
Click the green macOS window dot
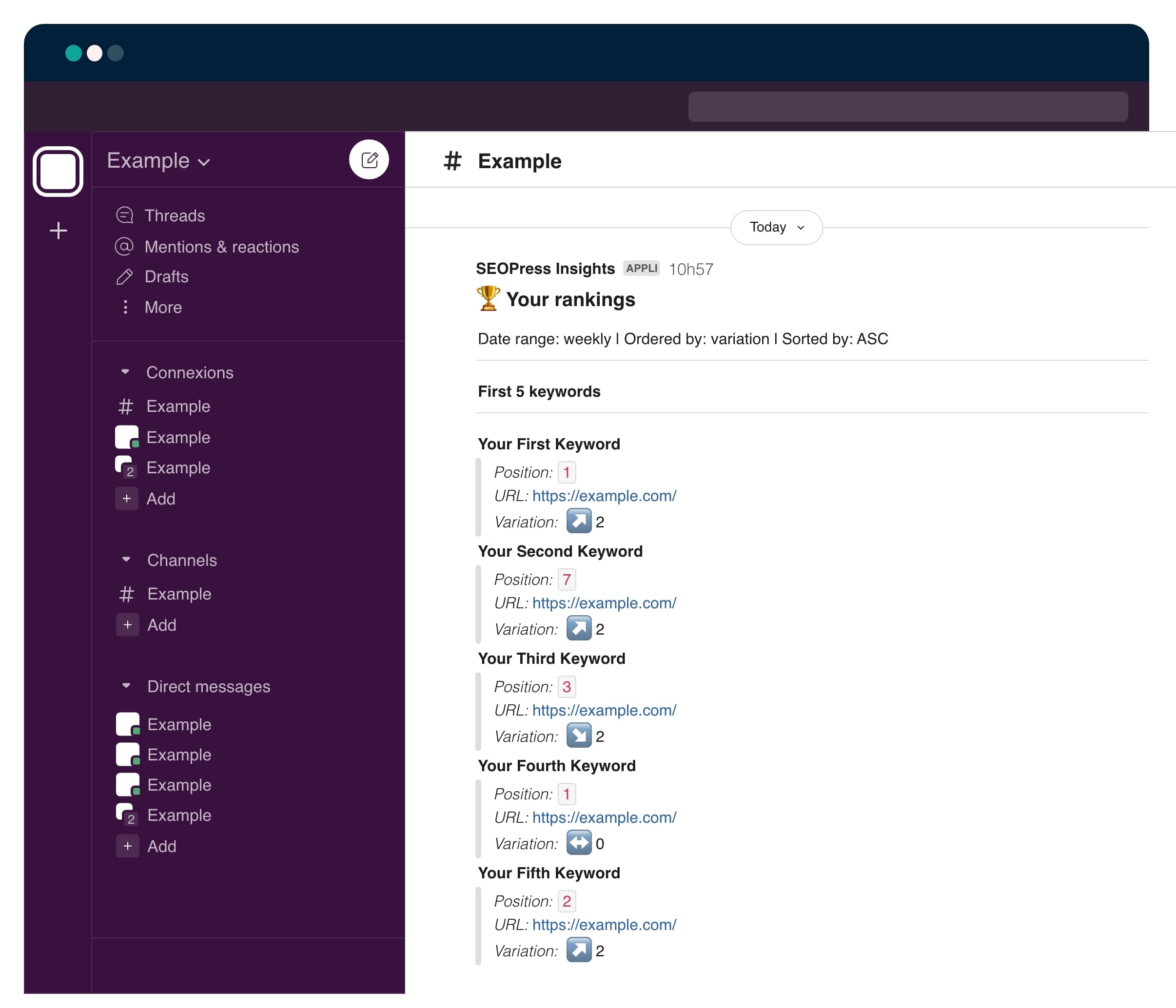73,53
